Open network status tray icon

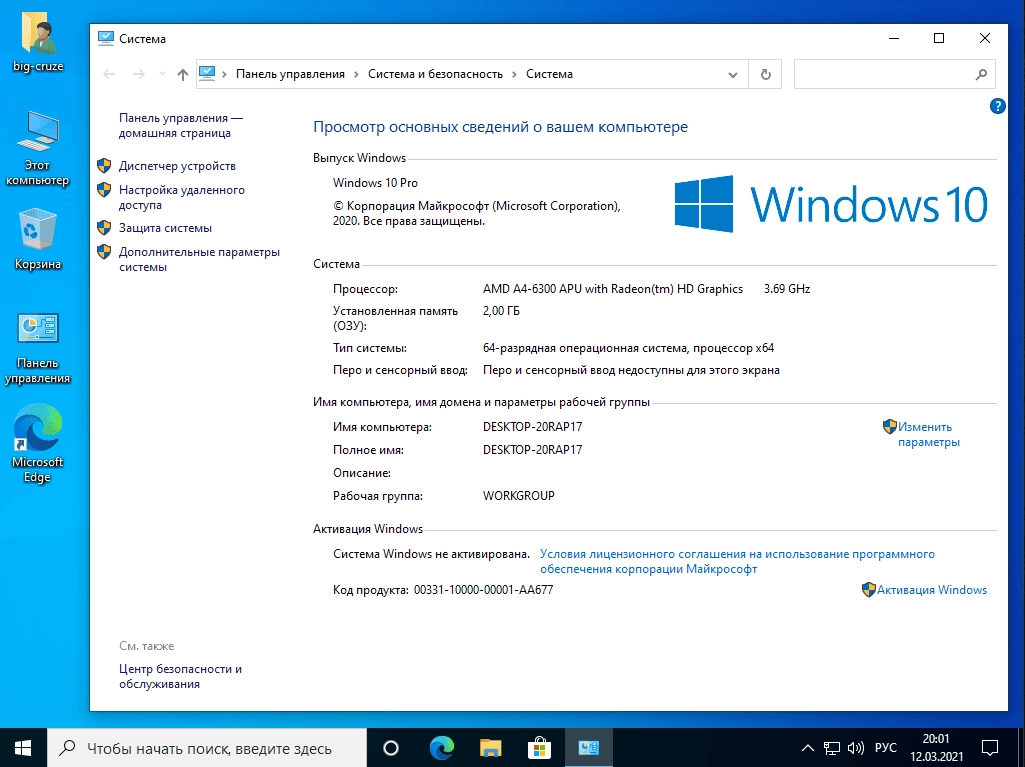(x=832, y=747)
